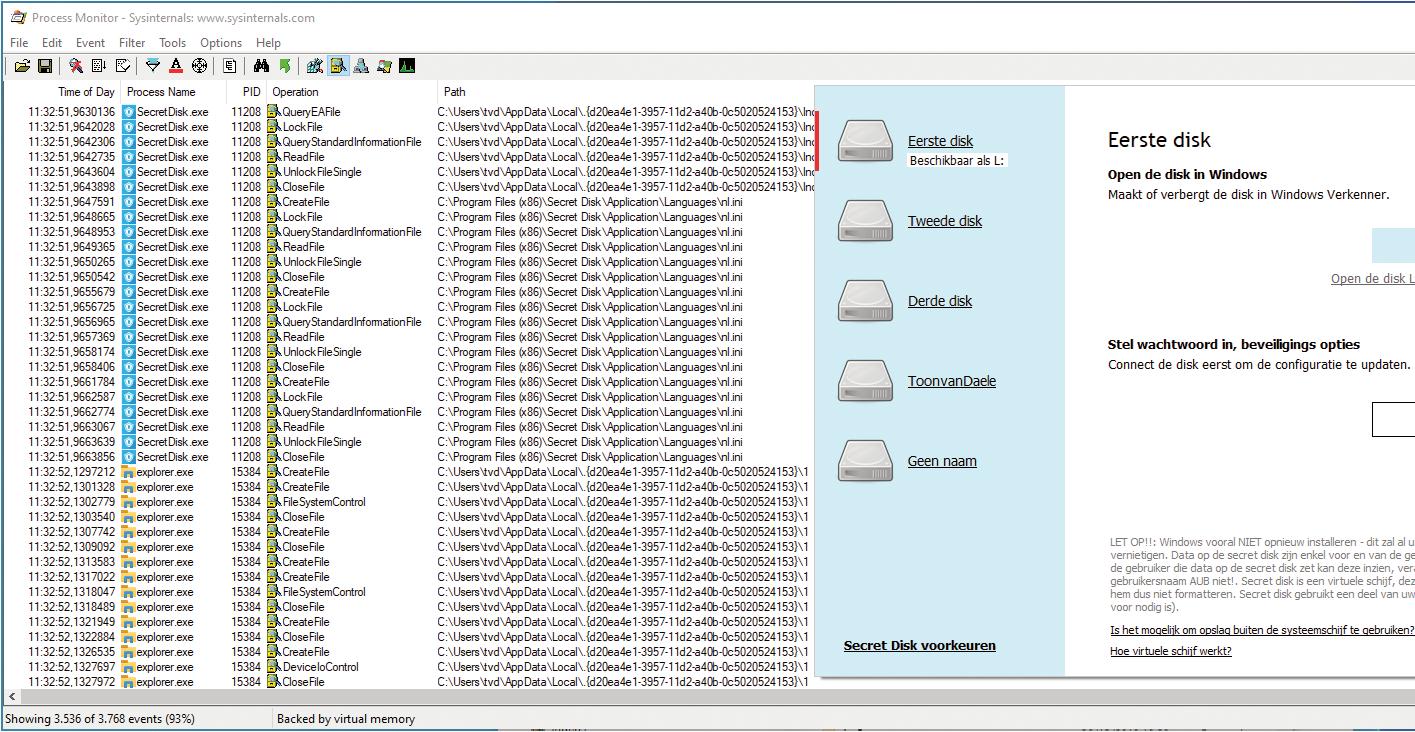Open the Help menu

tap(268, 43)
